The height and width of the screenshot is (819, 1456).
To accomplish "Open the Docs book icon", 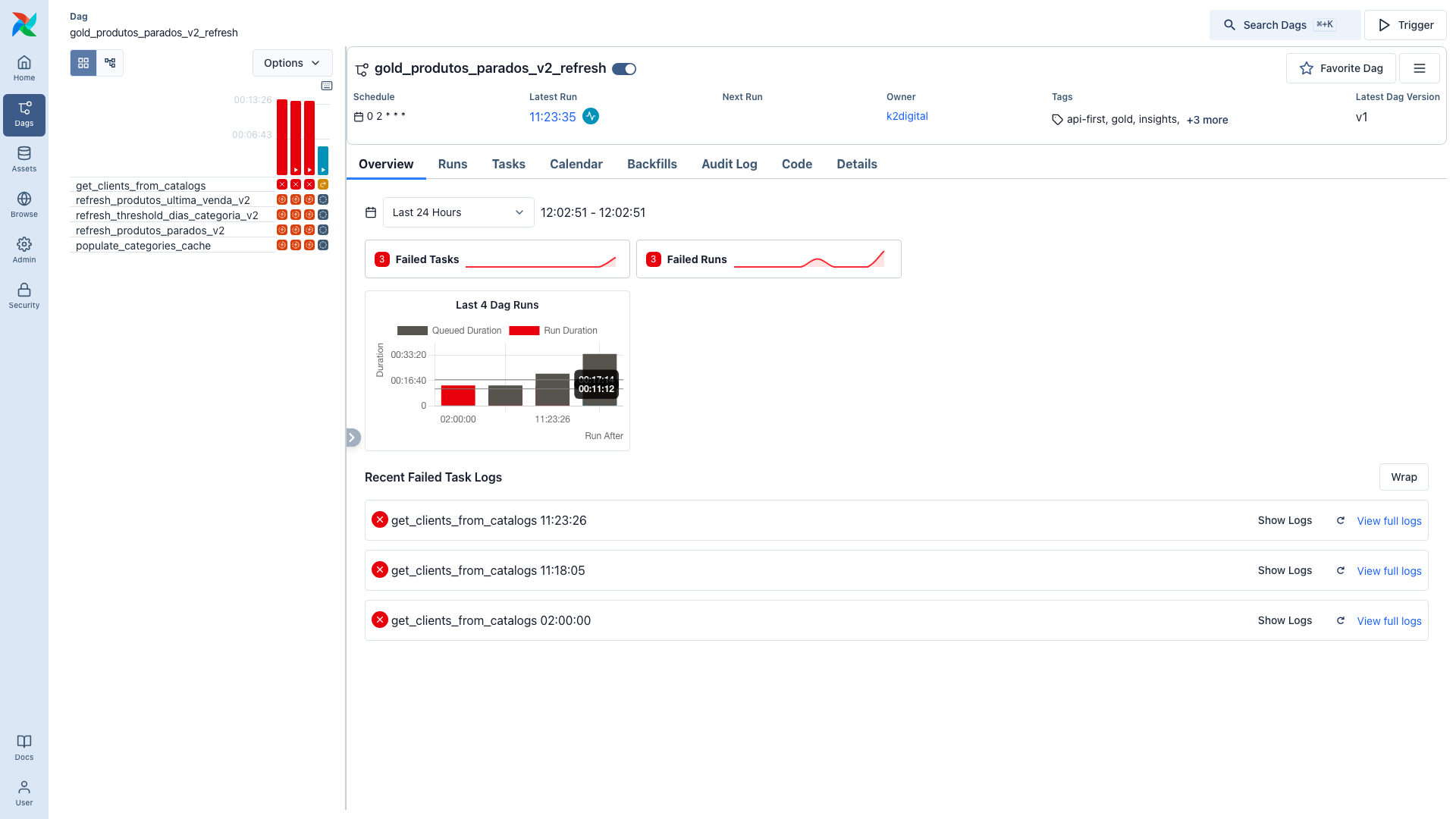I will (x=24, y=748).
